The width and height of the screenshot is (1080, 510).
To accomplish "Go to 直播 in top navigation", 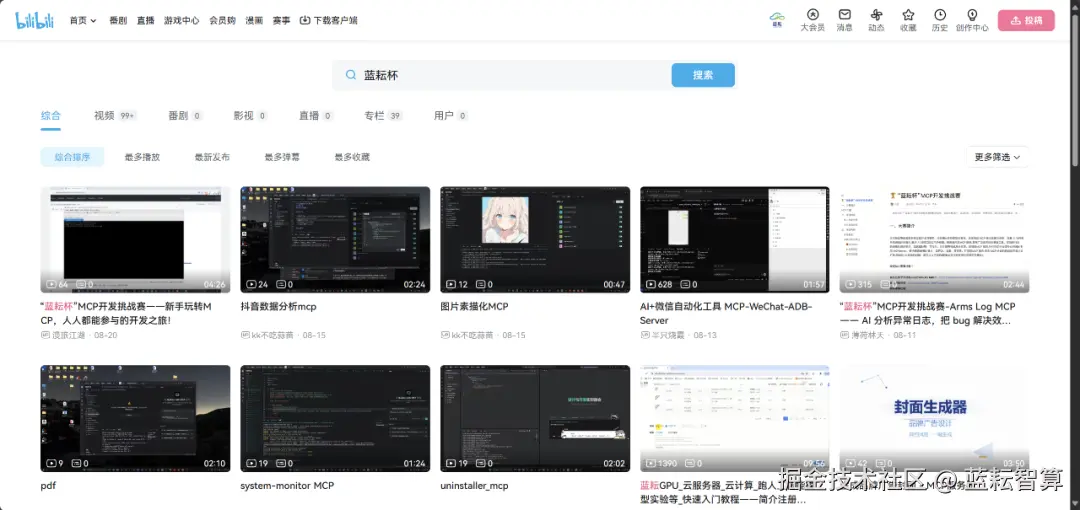I will pos(145,21).
